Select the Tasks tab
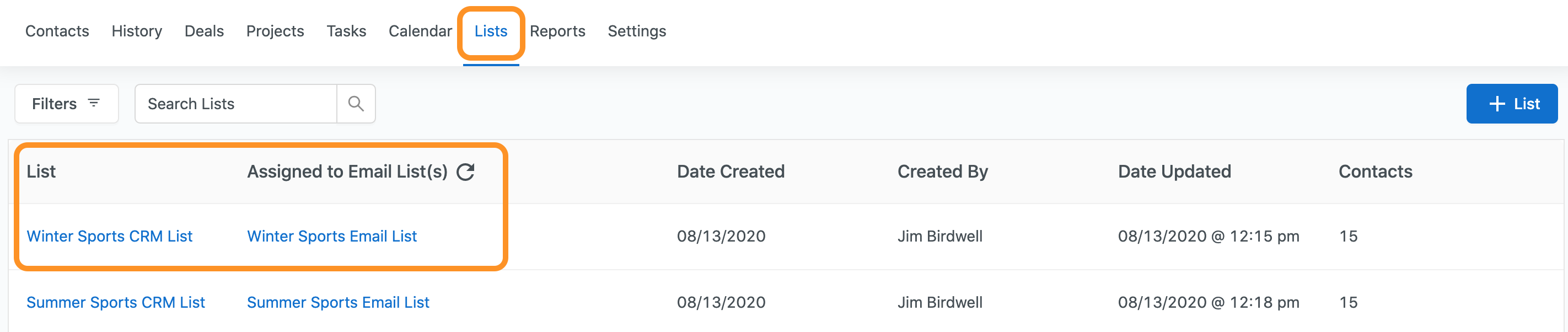This screenshot has height=332, width=1568. click(x=346, y=31)
